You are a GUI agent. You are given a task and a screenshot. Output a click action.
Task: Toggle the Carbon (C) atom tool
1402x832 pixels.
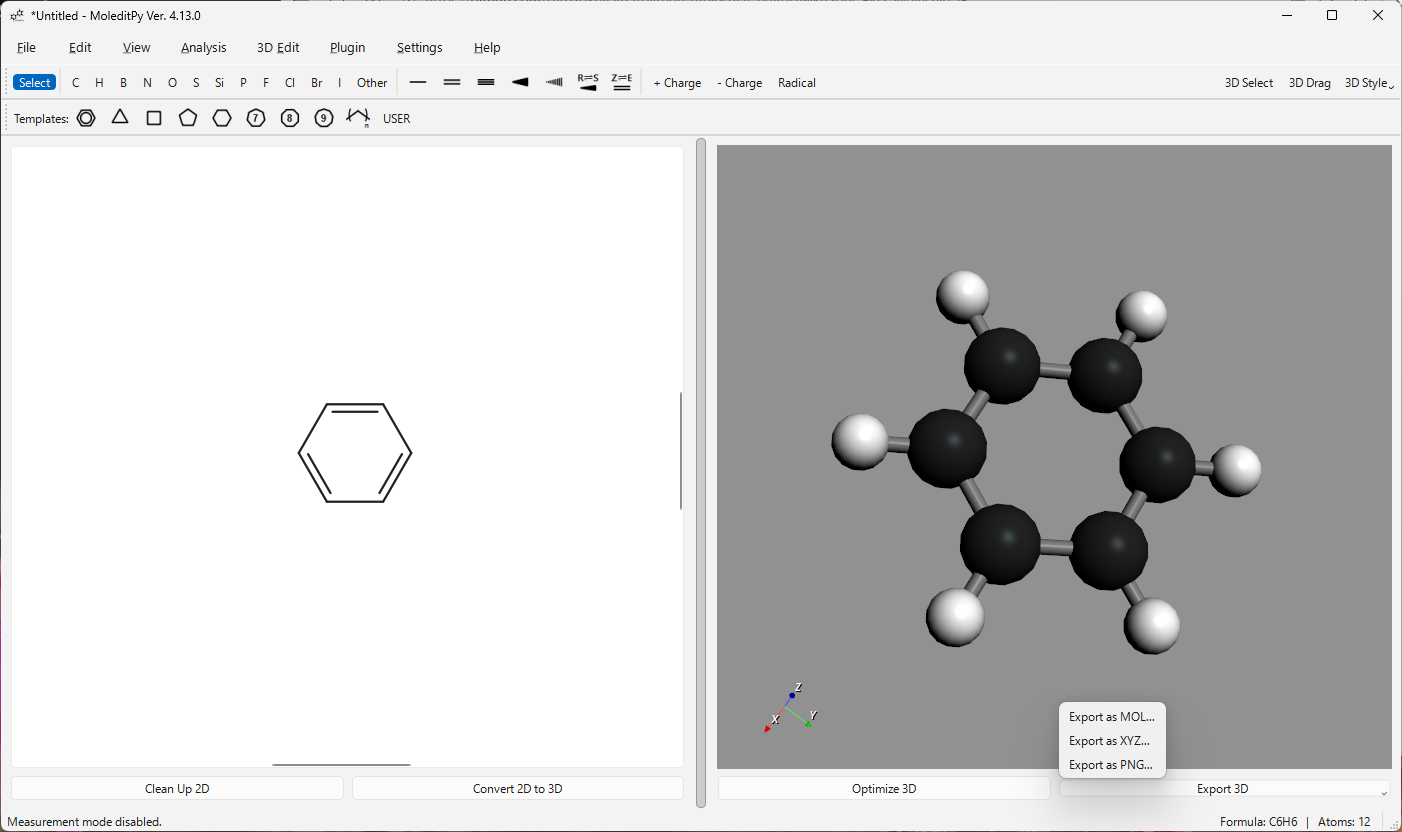pos(75,83)
